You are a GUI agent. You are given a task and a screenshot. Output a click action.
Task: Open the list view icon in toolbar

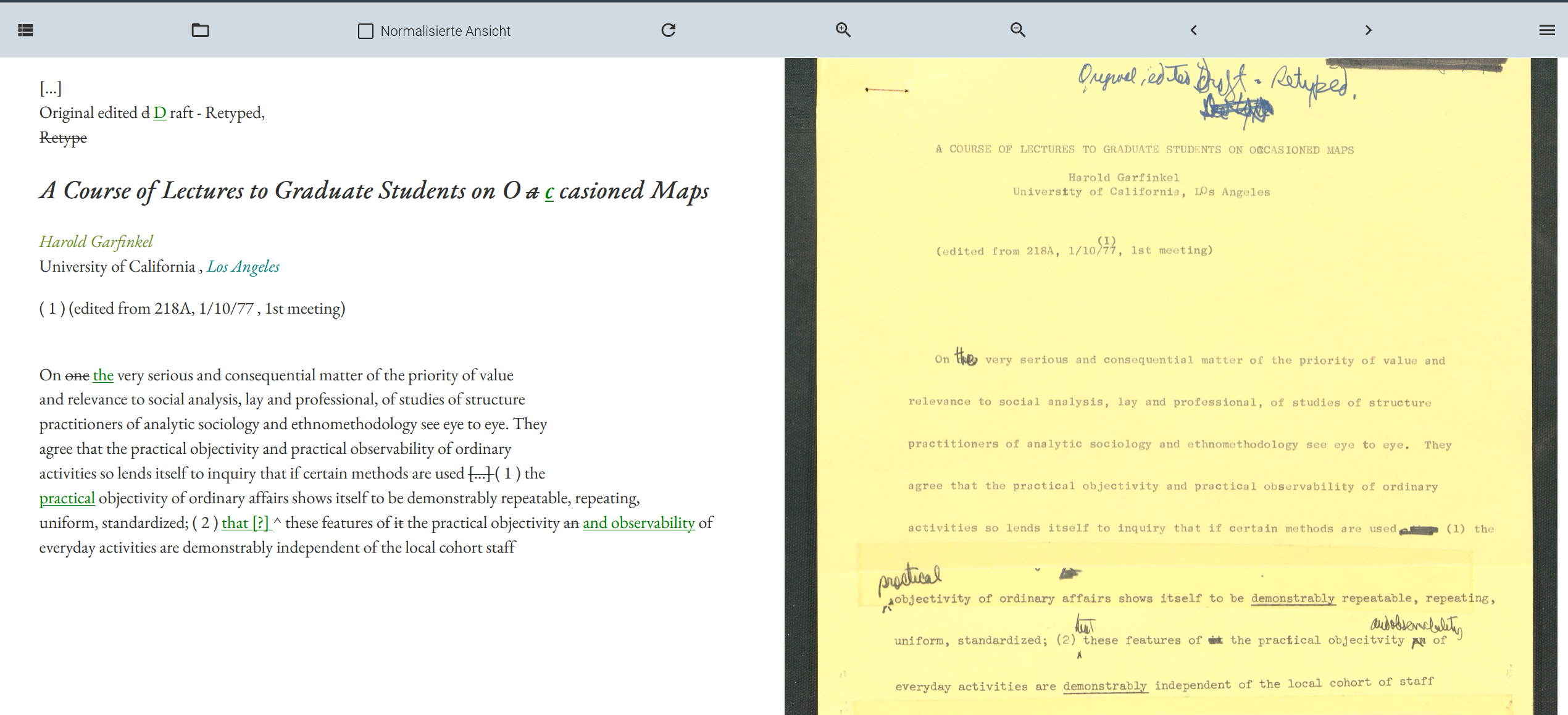[25, 30]
